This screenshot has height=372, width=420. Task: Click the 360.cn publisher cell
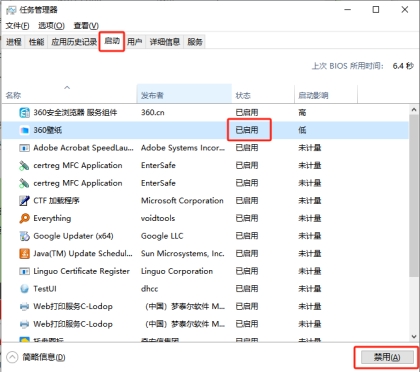153,113
